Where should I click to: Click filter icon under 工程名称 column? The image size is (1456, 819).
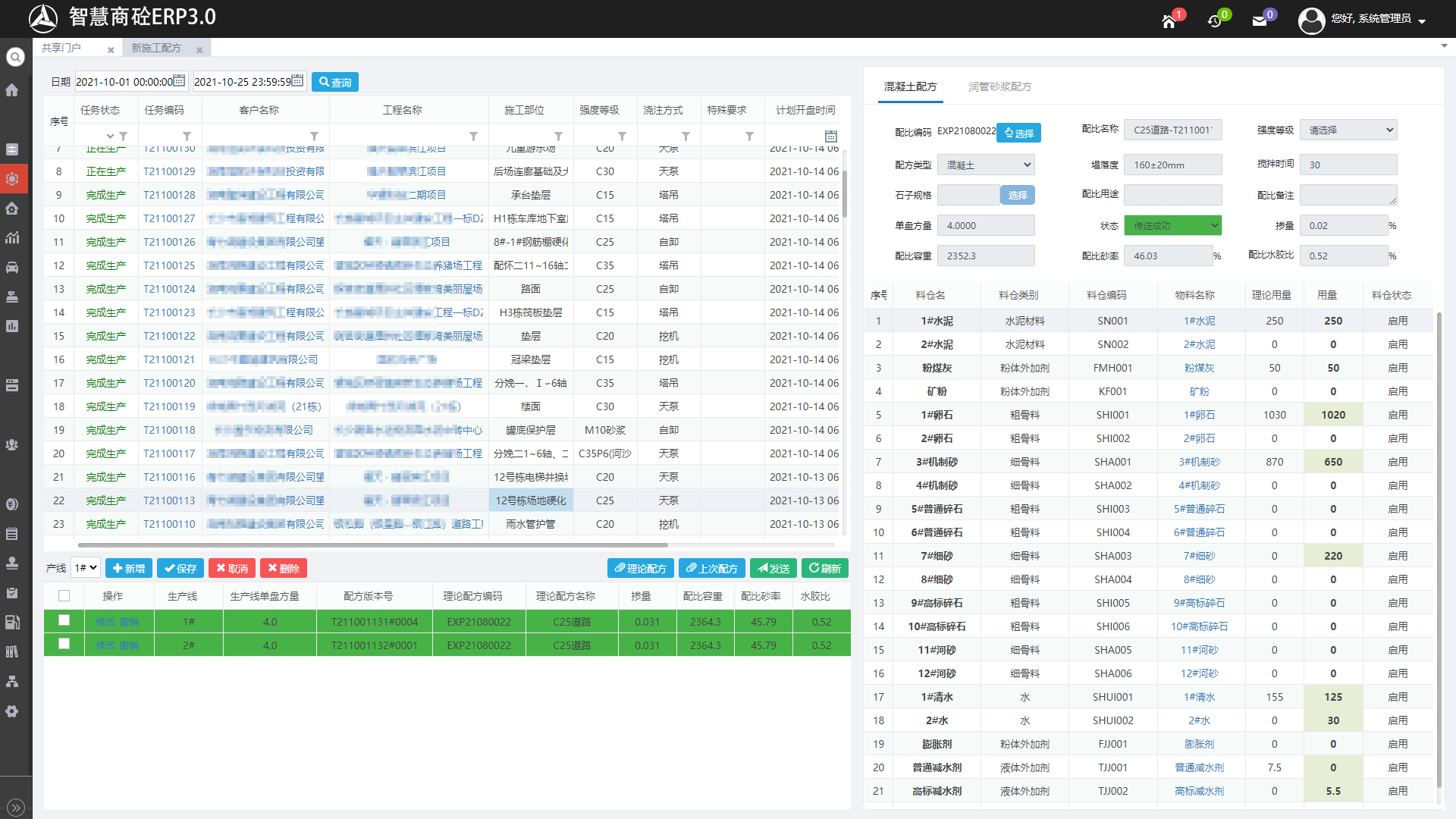[473, 136]
